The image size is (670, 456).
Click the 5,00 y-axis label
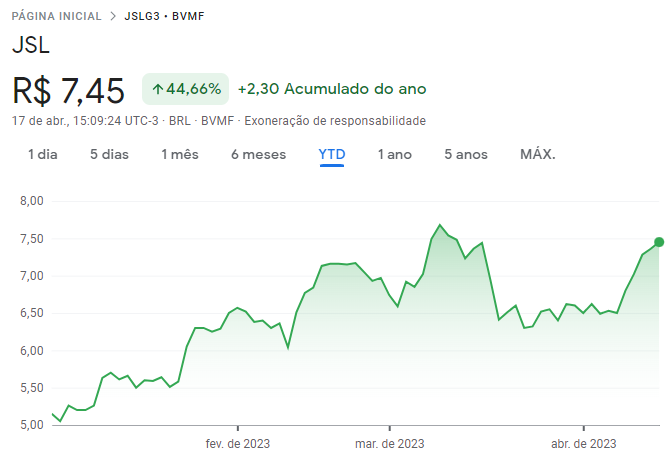pyautogui.click(x=32, y=425)
